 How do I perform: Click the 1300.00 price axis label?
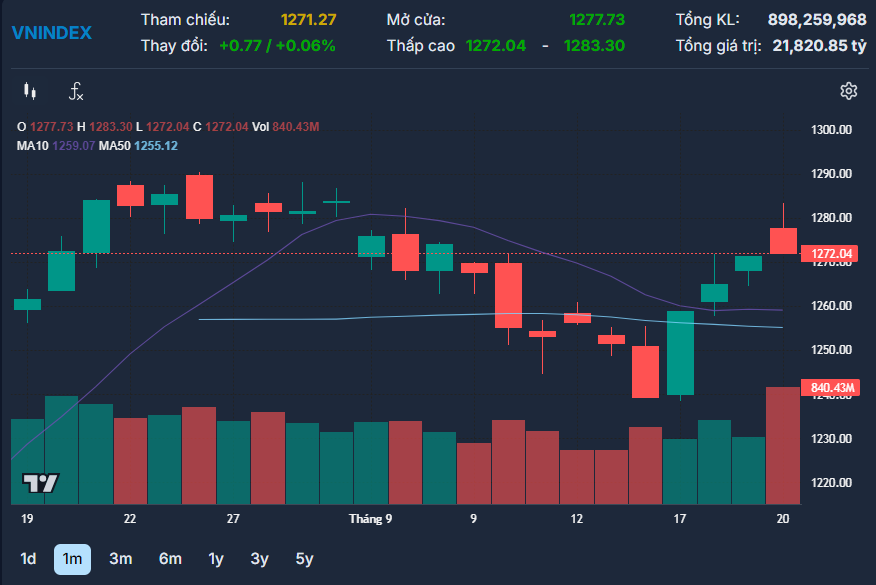pyautogui.click(x=831, y=130)
